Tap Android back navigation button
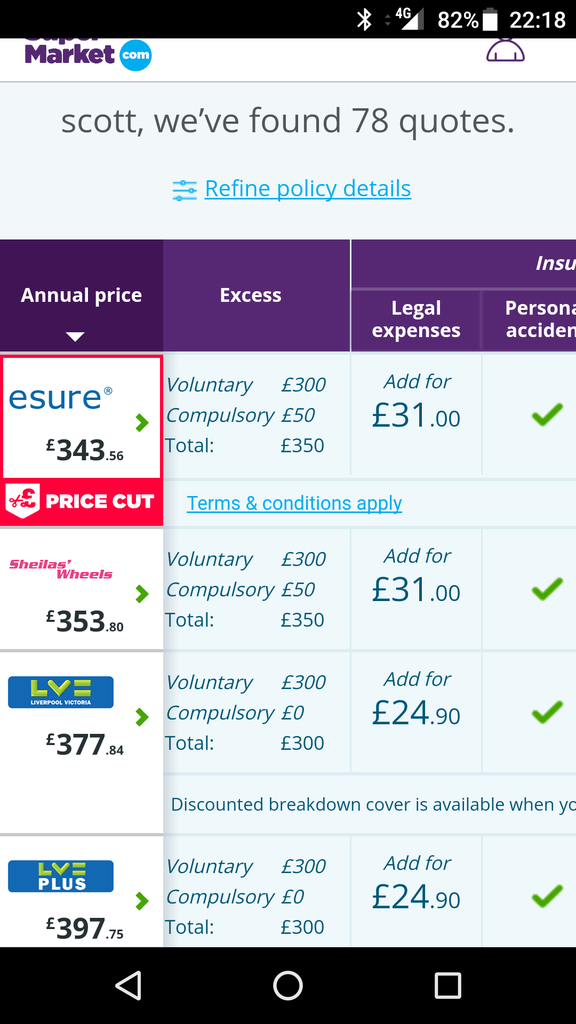This screenshot has width=576, height=1024. click(x=128, y=985)
